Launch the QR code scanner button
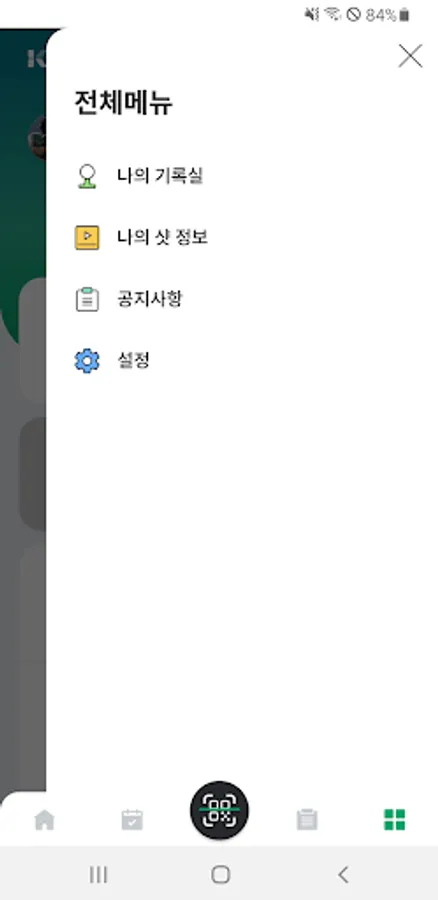438x900 pixels. (219, 810)
